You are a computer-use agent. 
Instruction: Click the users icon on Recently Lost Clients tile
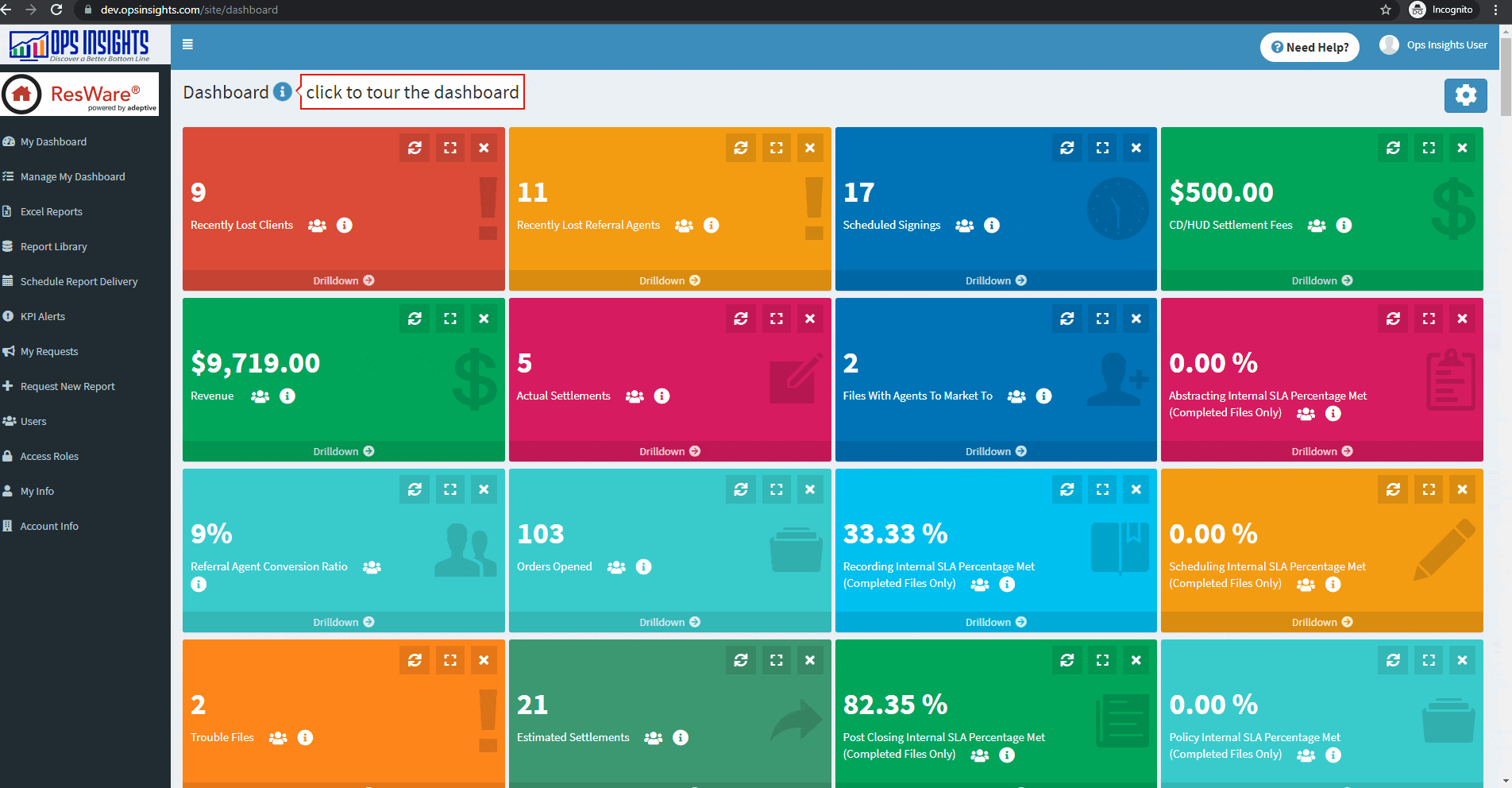[x=316, y=225]
